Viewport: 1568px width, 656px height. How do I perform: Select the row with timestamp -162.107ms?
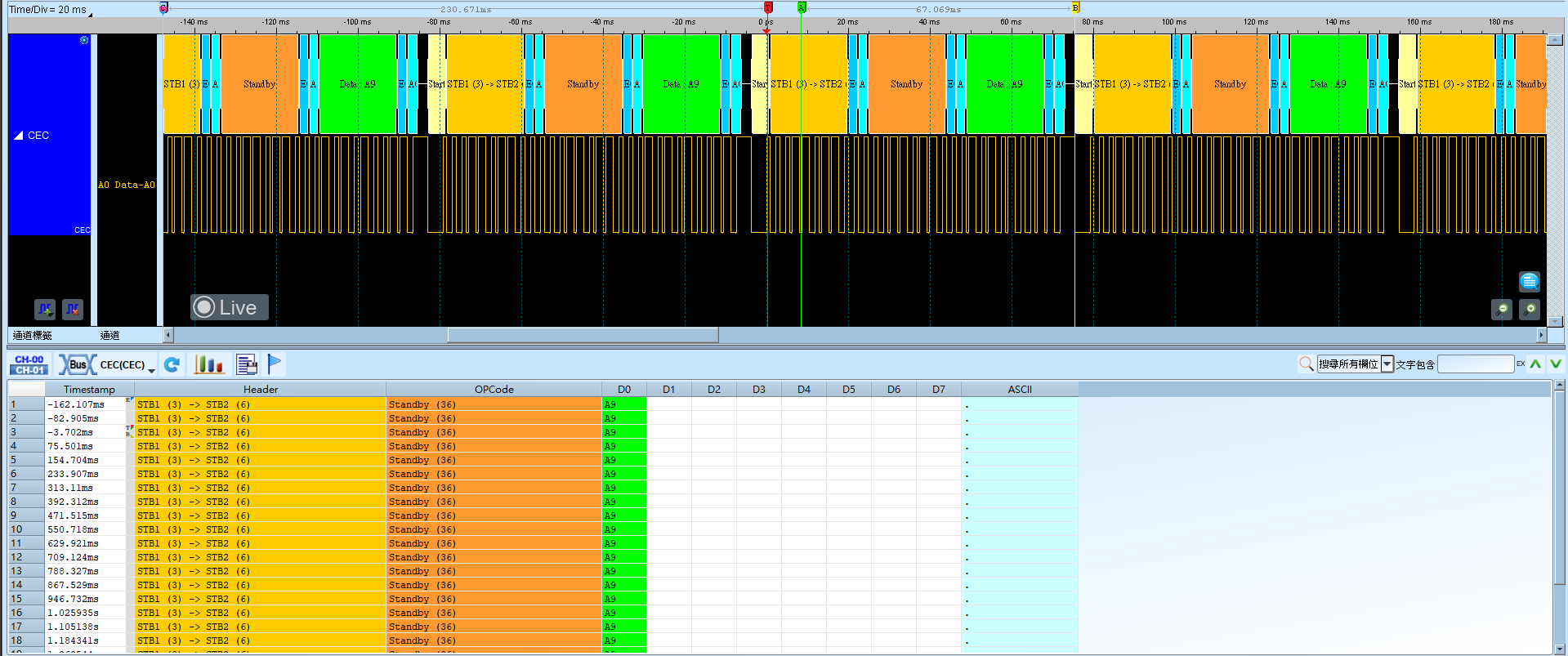coord(543,404)
